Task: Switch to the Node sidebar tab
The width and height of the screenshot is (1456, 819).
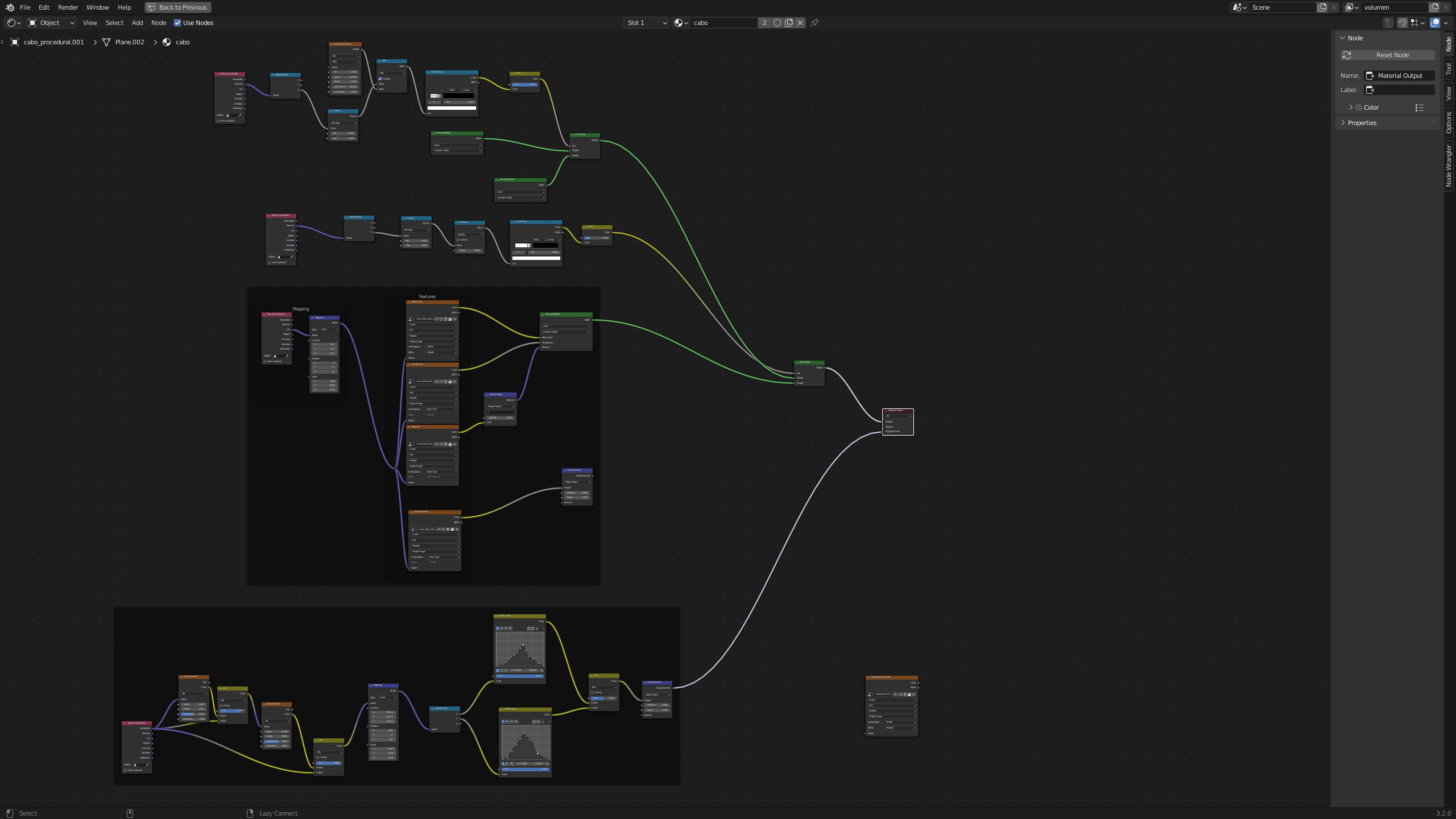Action: [x=1449, y=43]
